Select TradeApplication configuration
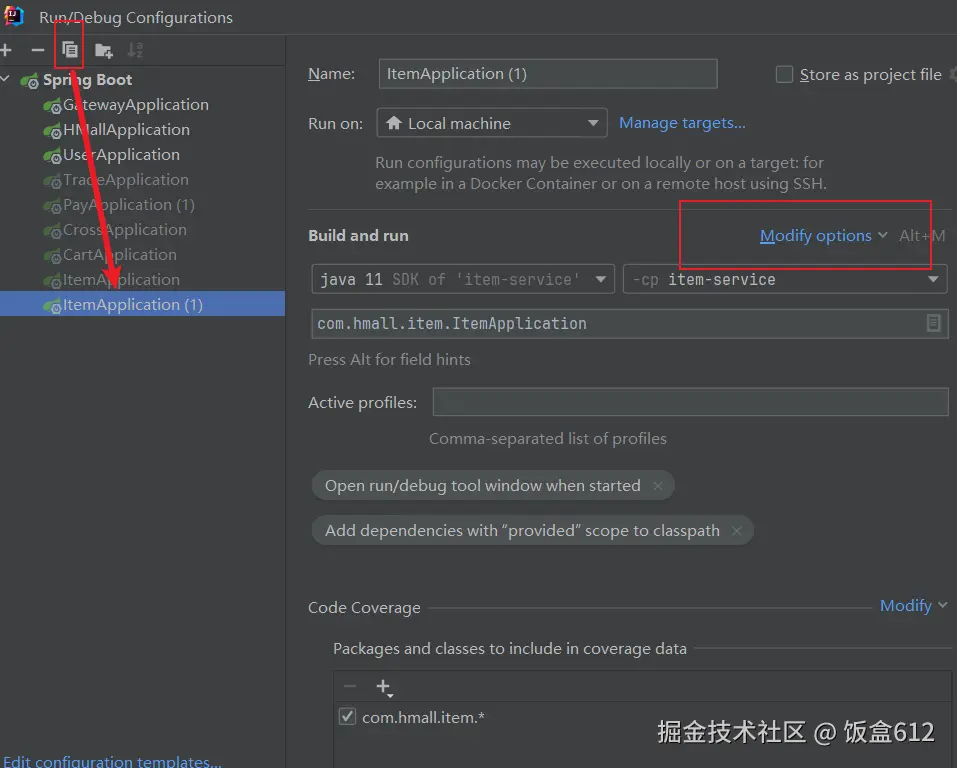 126,180
